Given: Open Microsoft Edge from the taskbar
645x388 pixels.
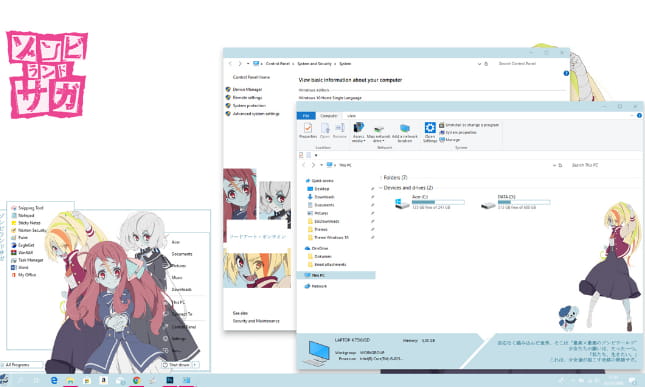Looking at the screenshot, I should tap(54, 381).
